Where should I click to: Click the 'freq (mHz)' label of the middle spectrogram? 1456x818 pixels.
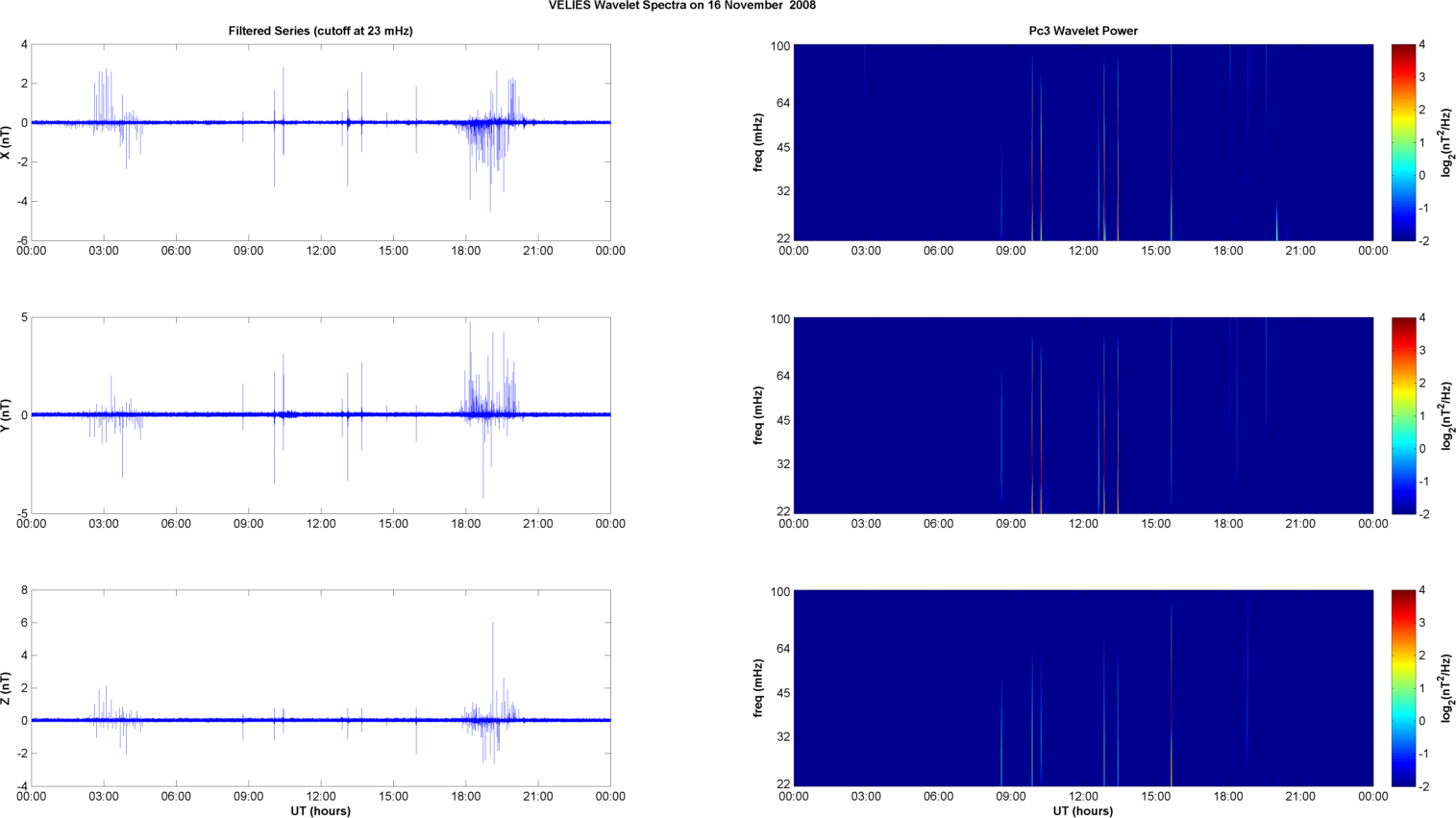tap(758, 415)
